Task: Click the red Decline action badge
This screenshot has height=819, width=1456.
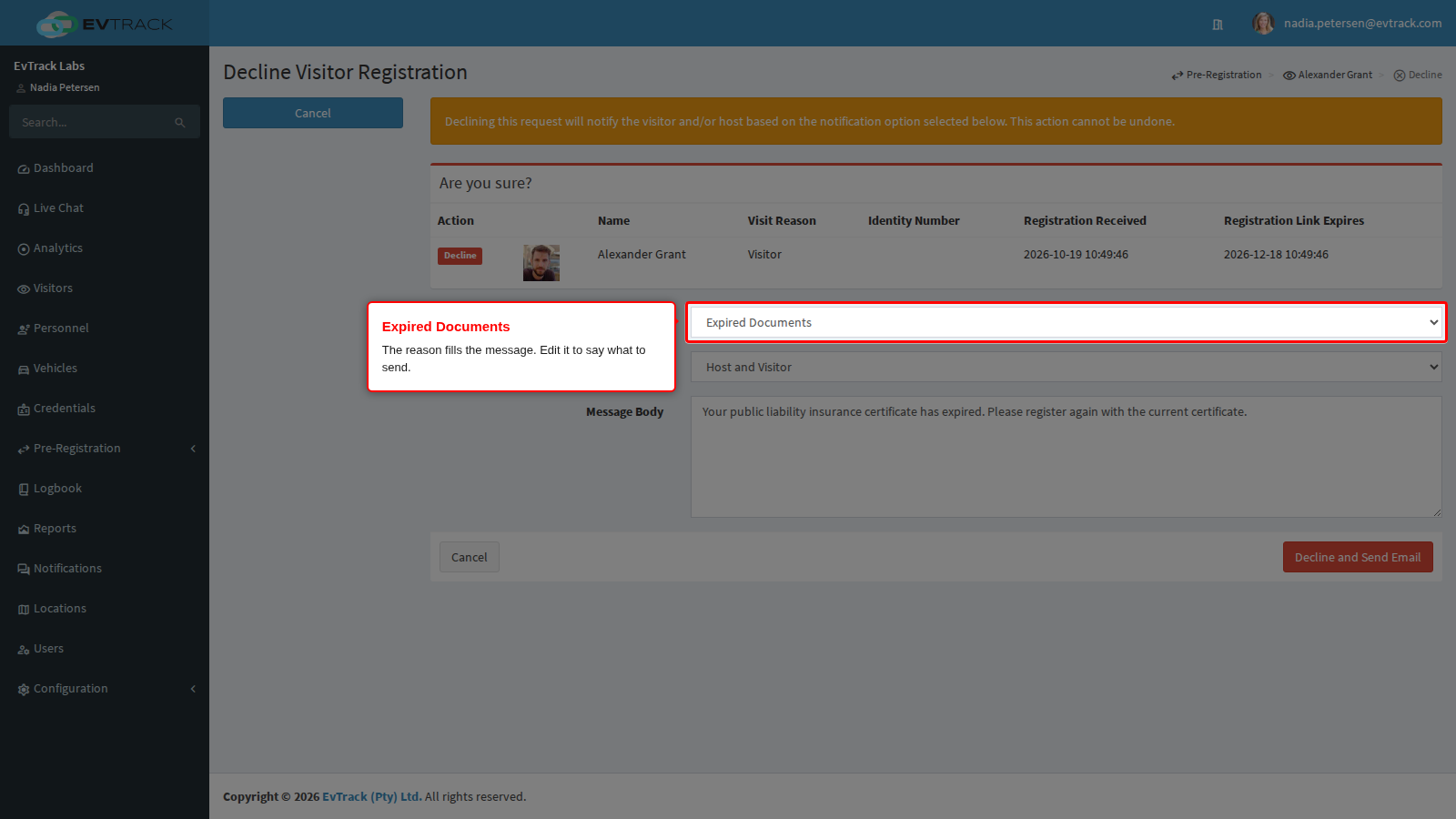Action: [x=460, y=256]
